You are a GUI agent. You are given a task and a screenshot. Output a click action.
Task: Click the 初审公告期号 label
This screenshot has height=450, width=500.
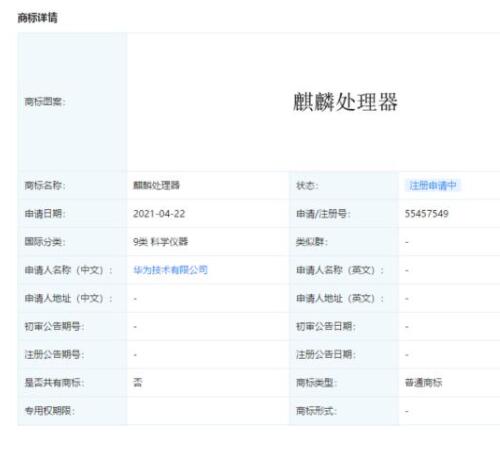[x=54, y=326]
